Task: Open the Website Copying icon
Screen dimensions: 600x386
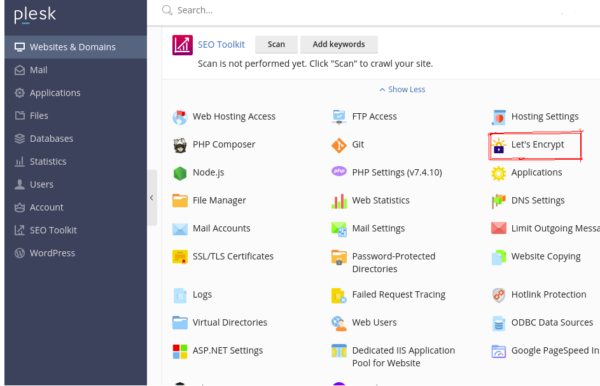Action: (x=498, y=257)
